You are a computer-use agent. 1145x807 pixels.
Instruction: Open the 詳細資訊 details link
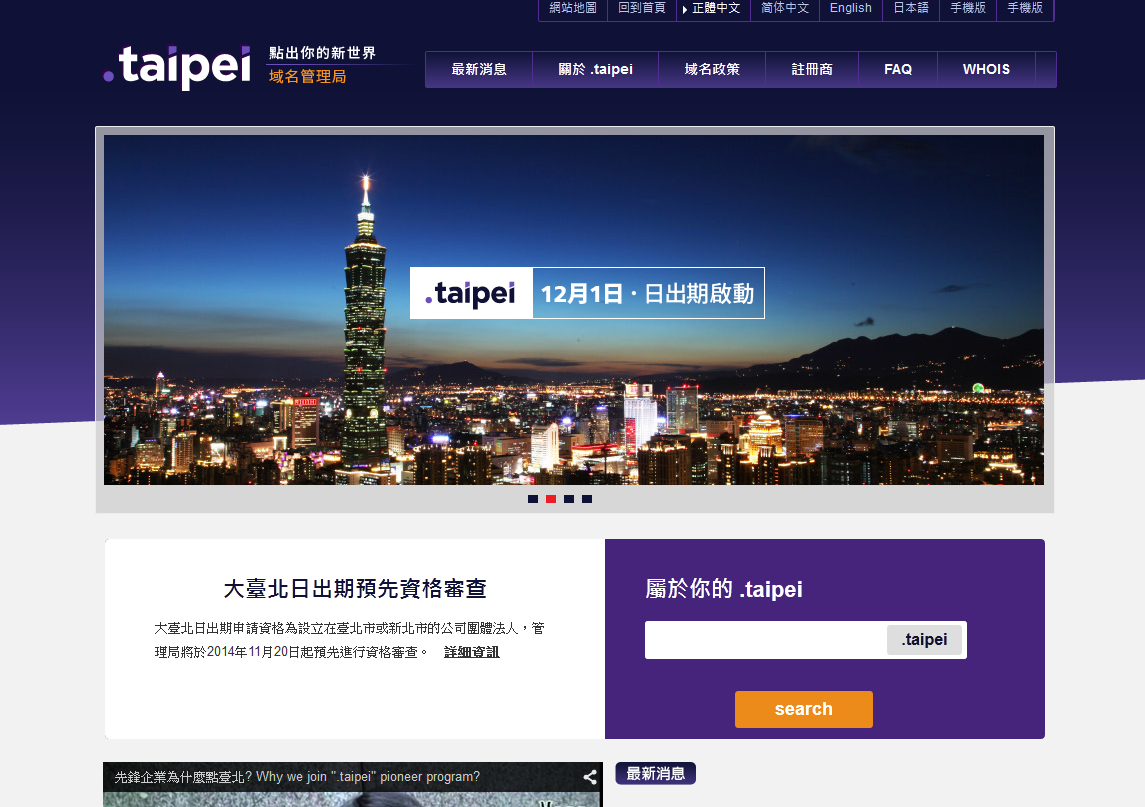point(472,651)
